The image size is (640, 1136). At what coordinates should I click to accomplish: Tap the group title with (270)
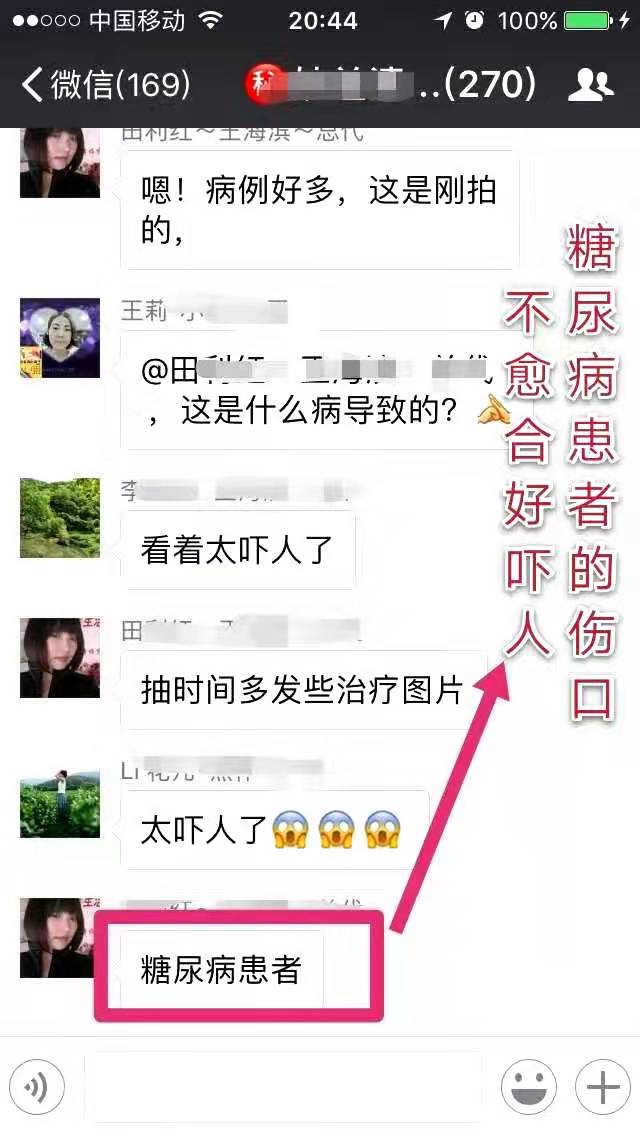tap(392, 85)
